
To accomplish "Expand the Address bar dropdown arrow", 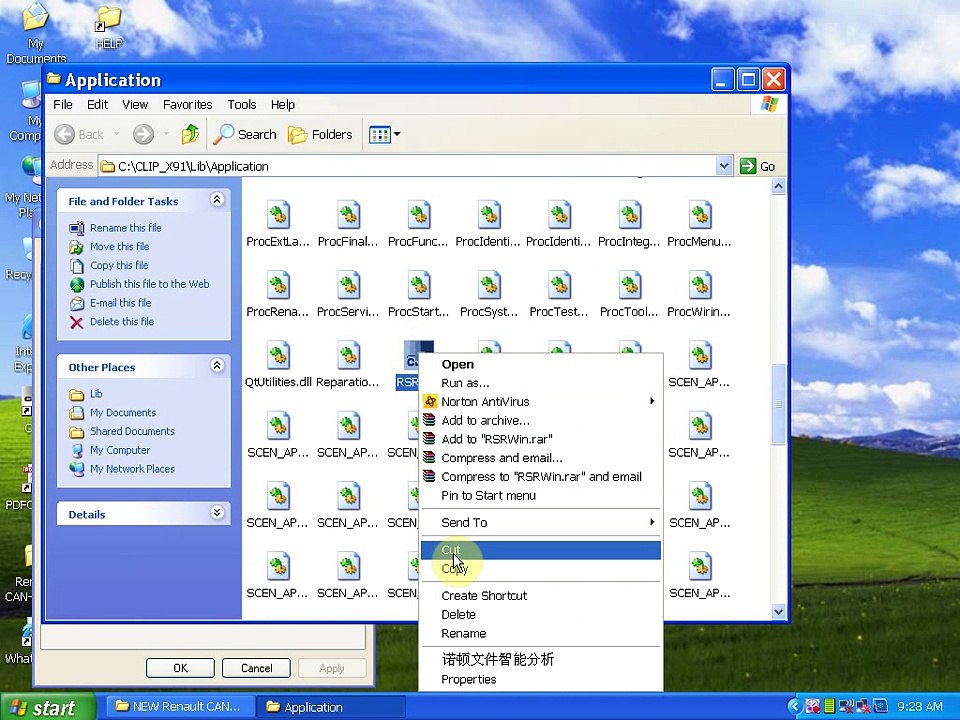I will pyautogui.click(x=724, y=166).
